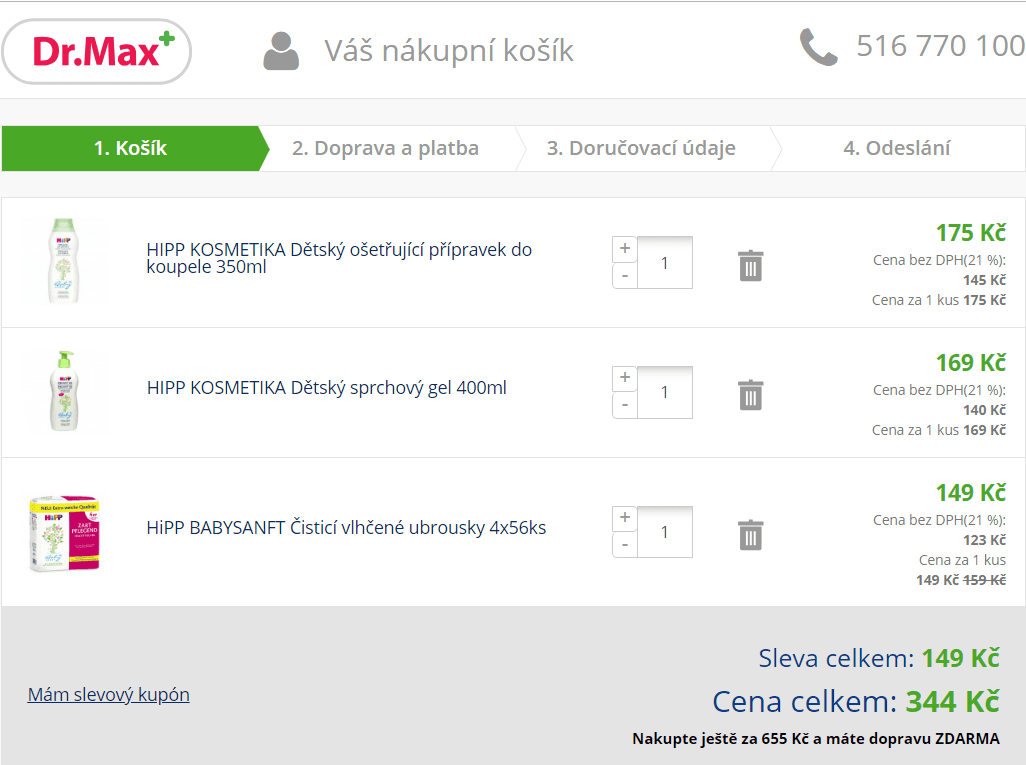Screen dimensions: 1026x765
Task: Click the 175 Kč green price
Action: [x=971, y=233]
